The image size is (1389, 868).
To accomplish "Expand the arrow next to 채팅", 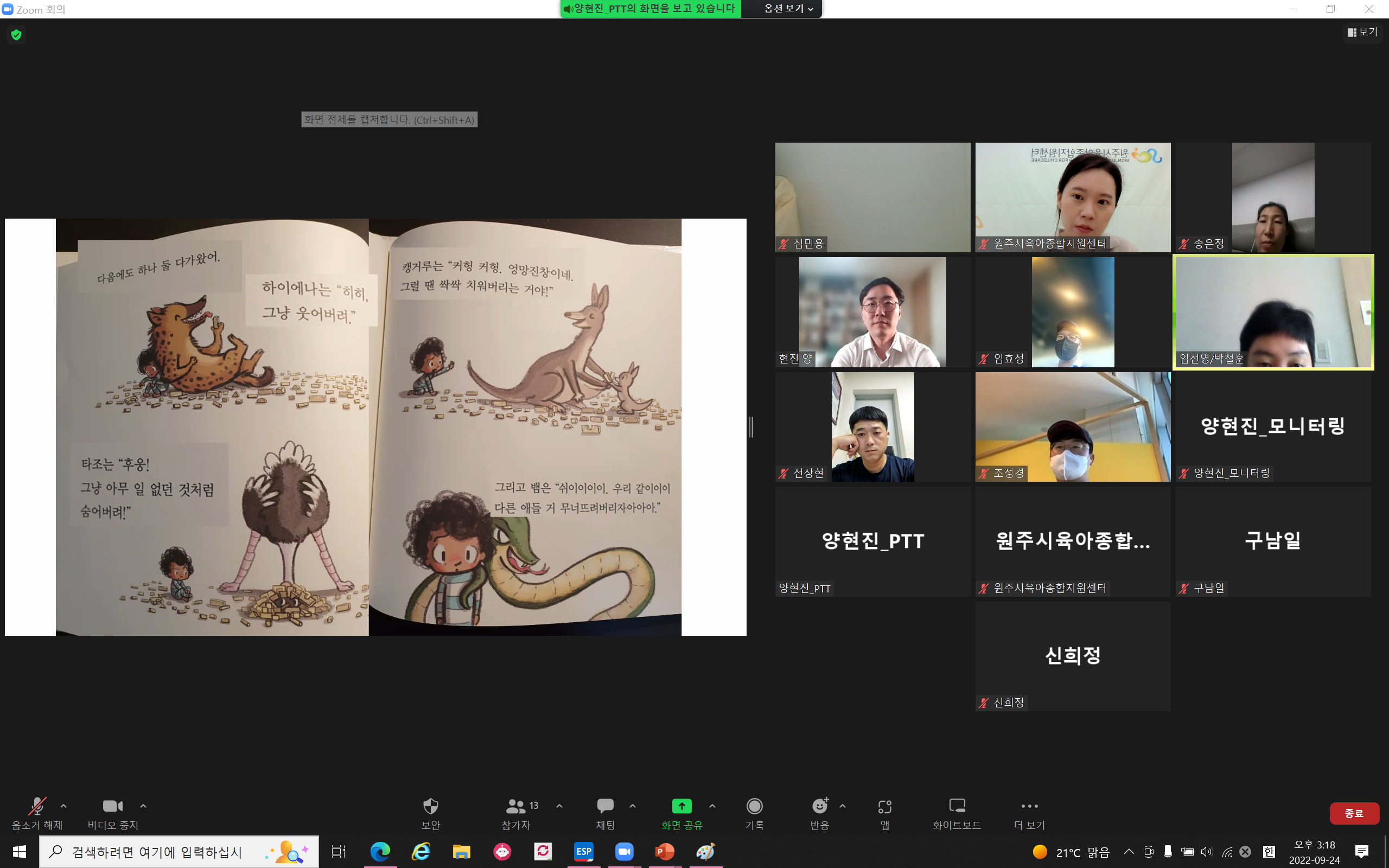I will [633, 806].
